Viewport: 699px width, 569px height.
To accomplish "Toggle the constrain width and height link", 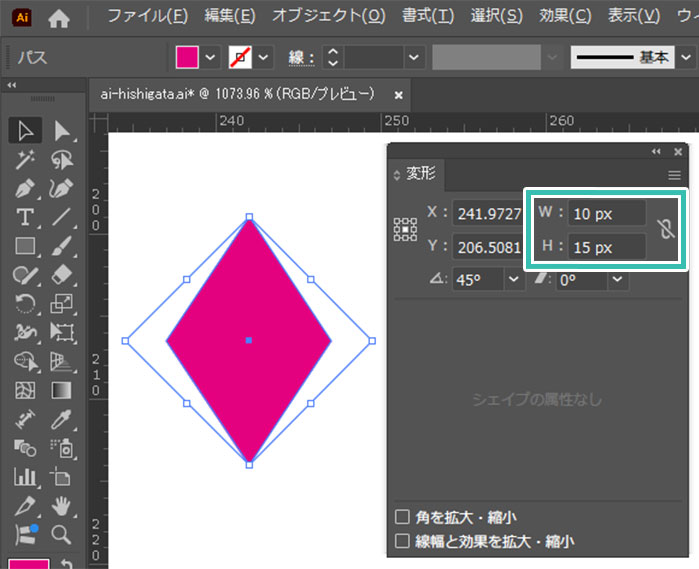I will point(667,229).
